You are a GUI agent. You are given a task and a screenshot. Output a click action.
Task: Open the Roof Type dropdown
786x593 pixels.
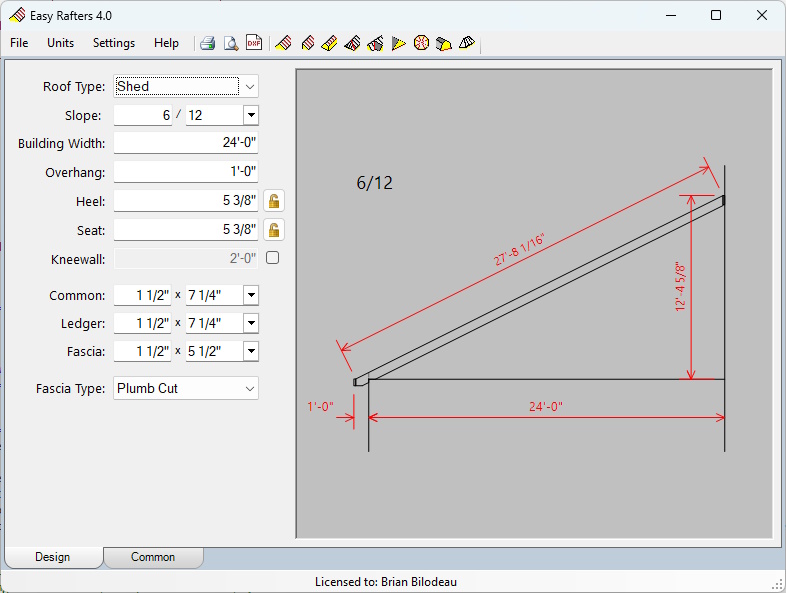tap(250, 87)
